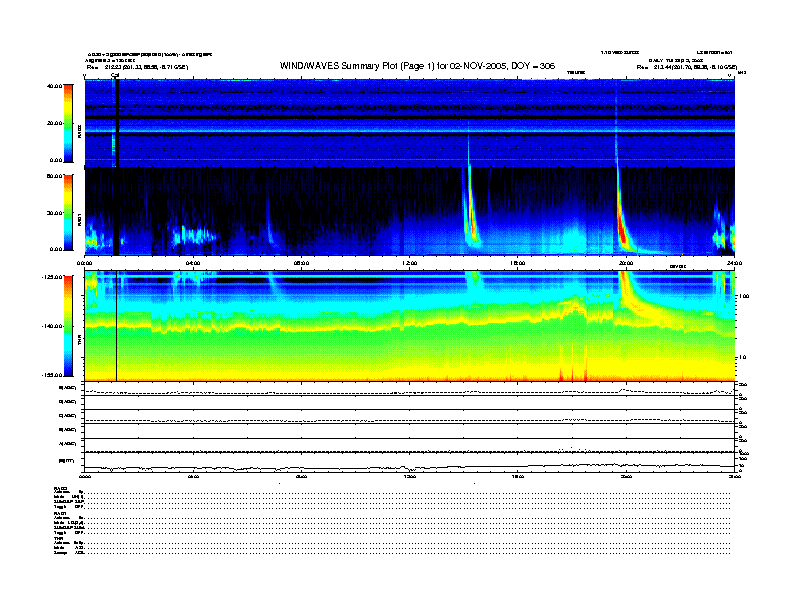Click the 24:00 tick label below RAD1 panel
Viewport: 792px width, 612px height.
(x=734, y=263)
